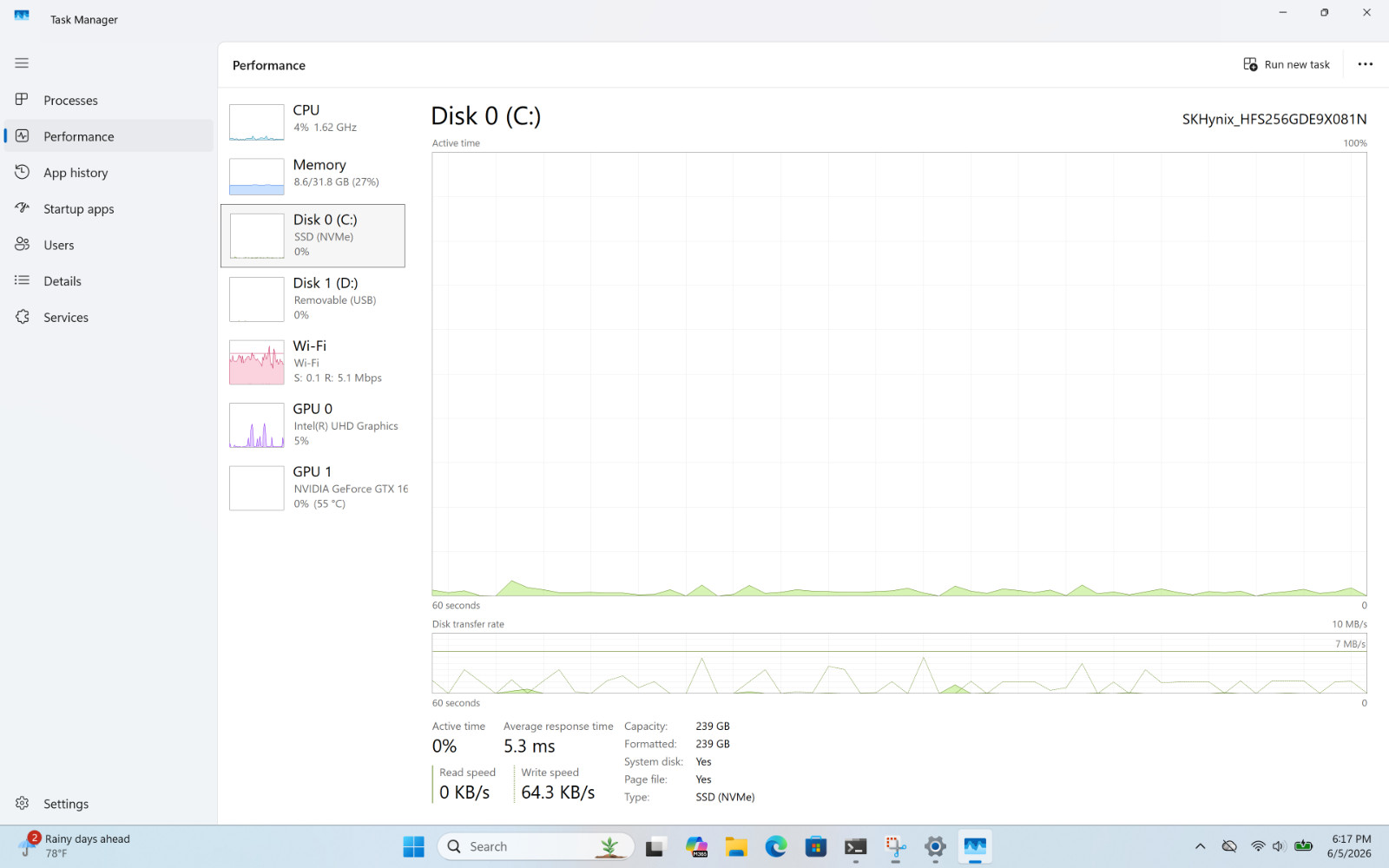Screen dimensions: 1389x868
Task: Select the GPU 0 graph thumbnail
Action: click(256, 425)
